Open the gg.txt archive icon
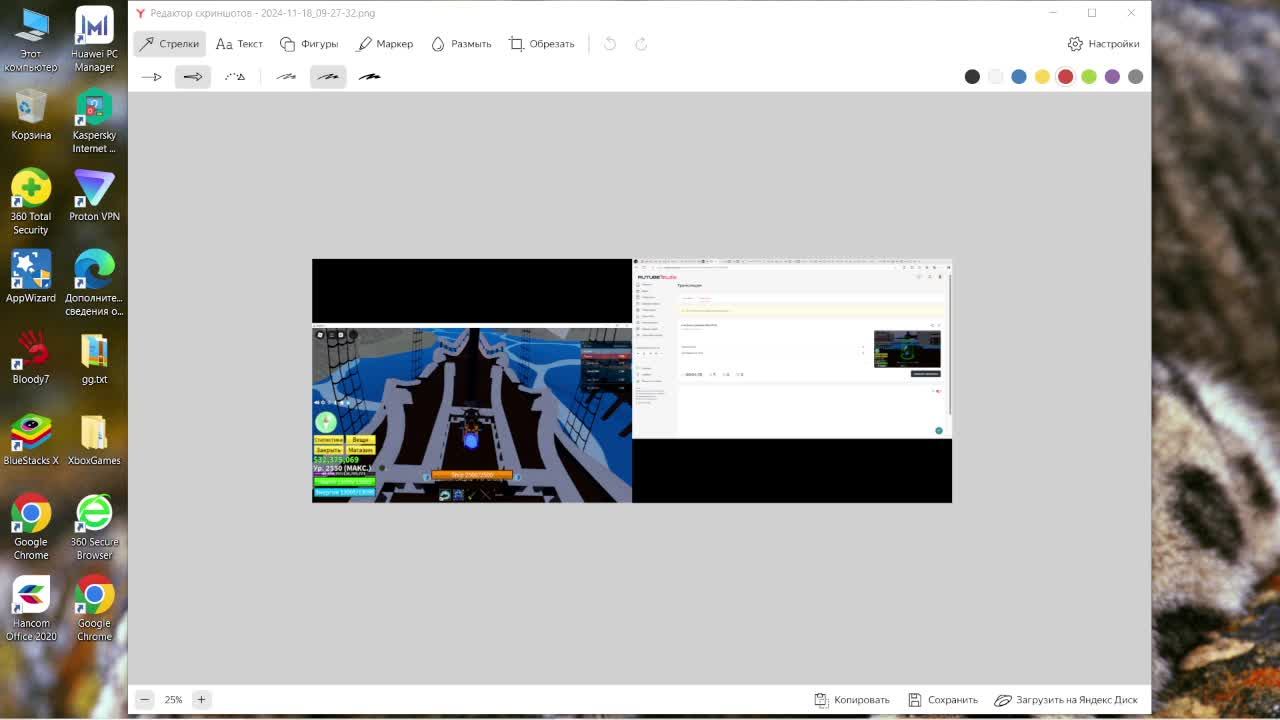 pos(94,358)
